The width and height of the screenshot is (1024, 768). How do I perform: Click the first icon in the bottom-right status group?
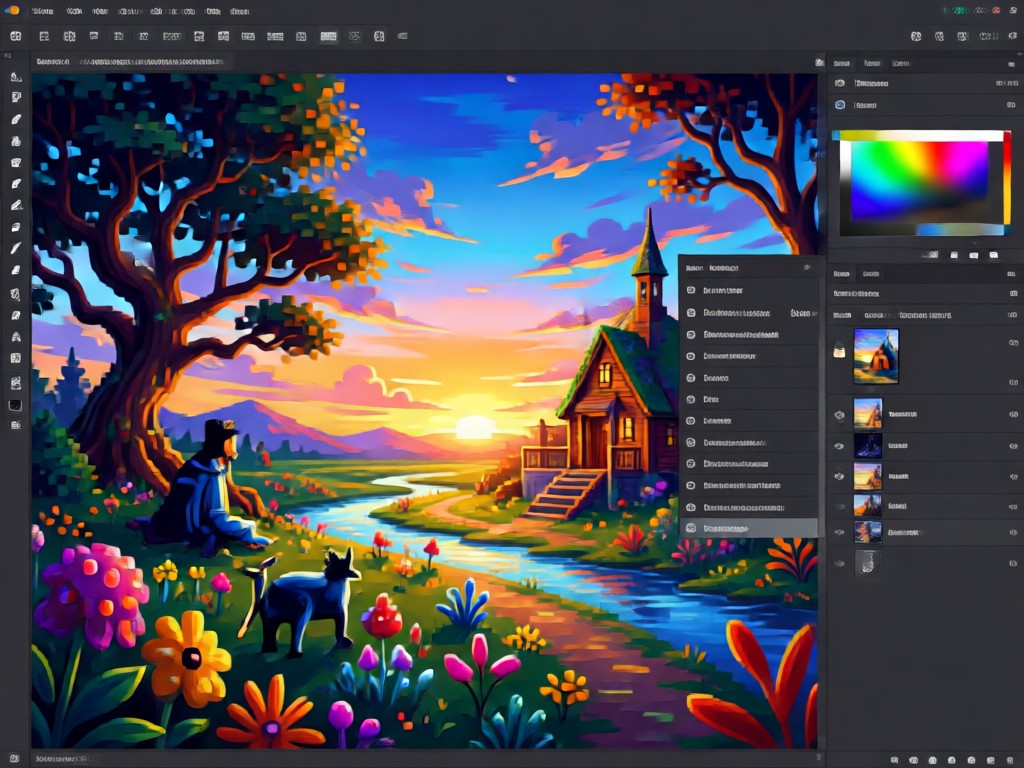(895, 760)
